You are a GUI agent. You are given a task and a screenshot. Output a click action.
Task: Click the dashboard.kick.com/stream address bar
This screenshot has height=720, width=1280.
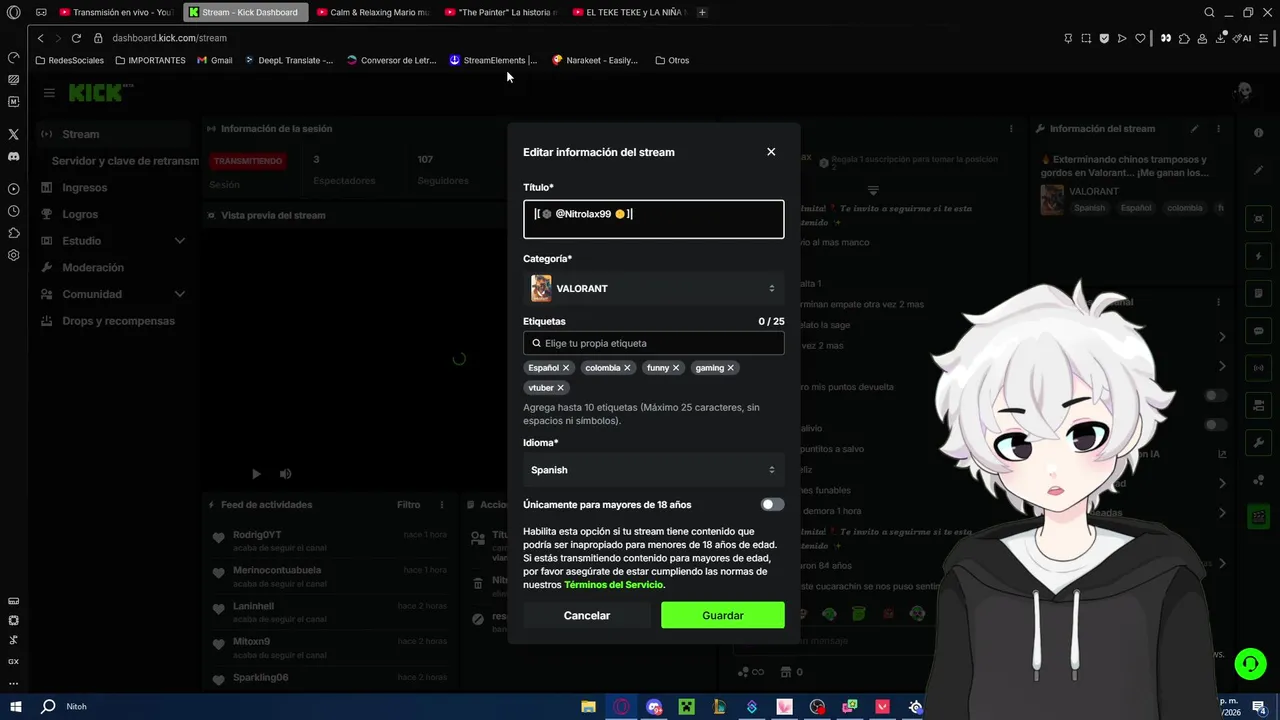pyautogui.click(x=170, y=38)
